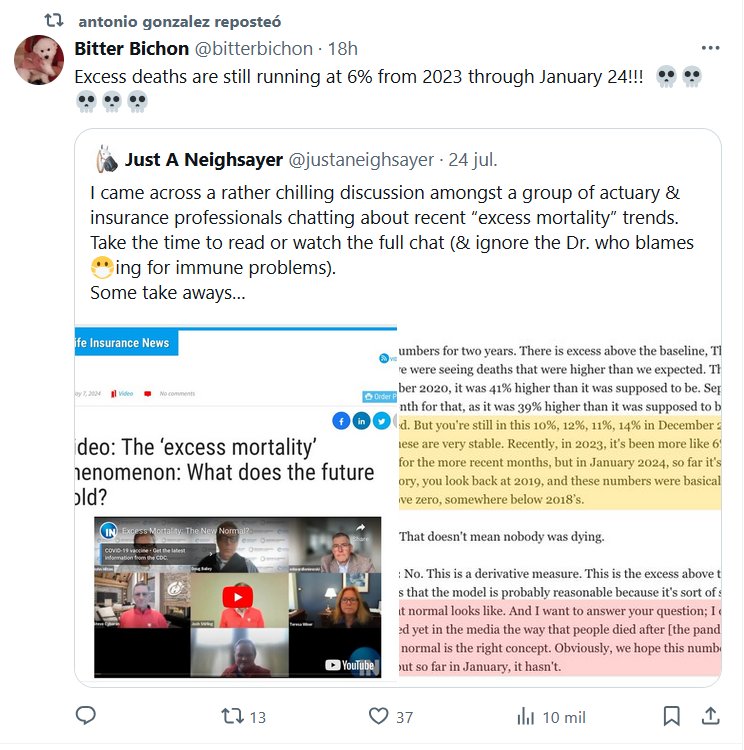
Task: Click the LinkedIn share icon in the article
Action: coord(361,421)
